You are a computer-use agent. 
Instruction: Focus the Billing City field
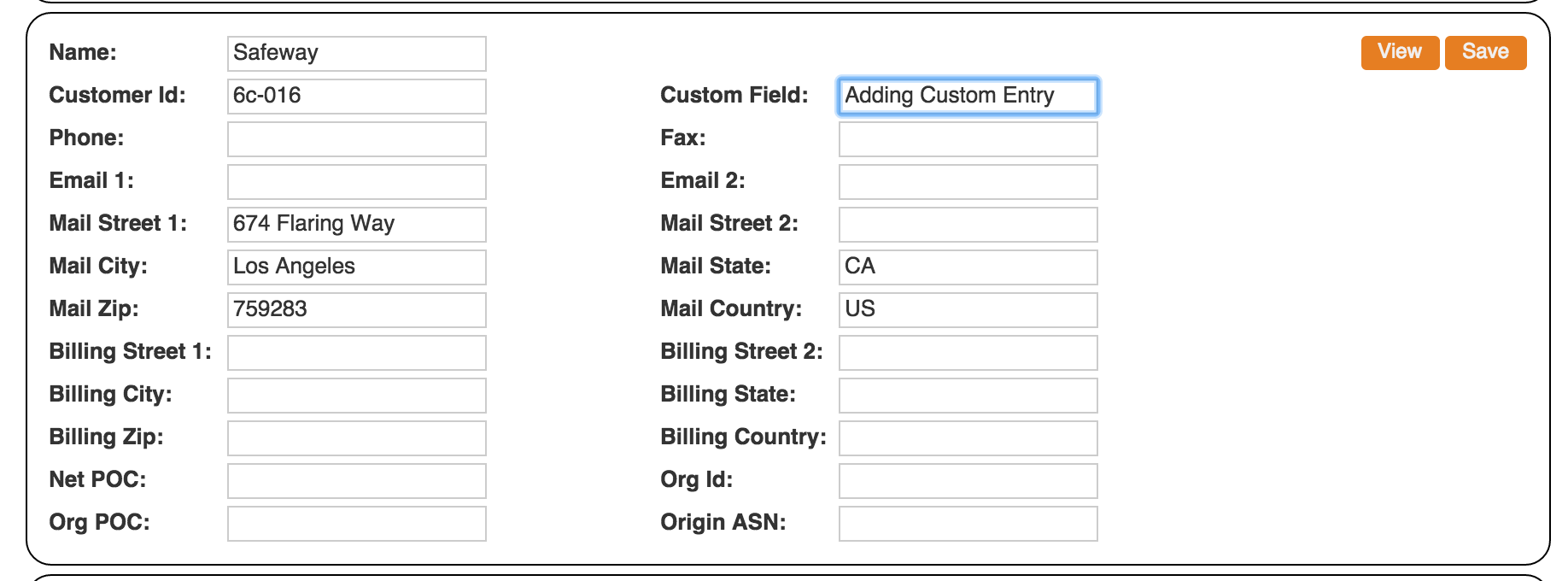[356, 395]
